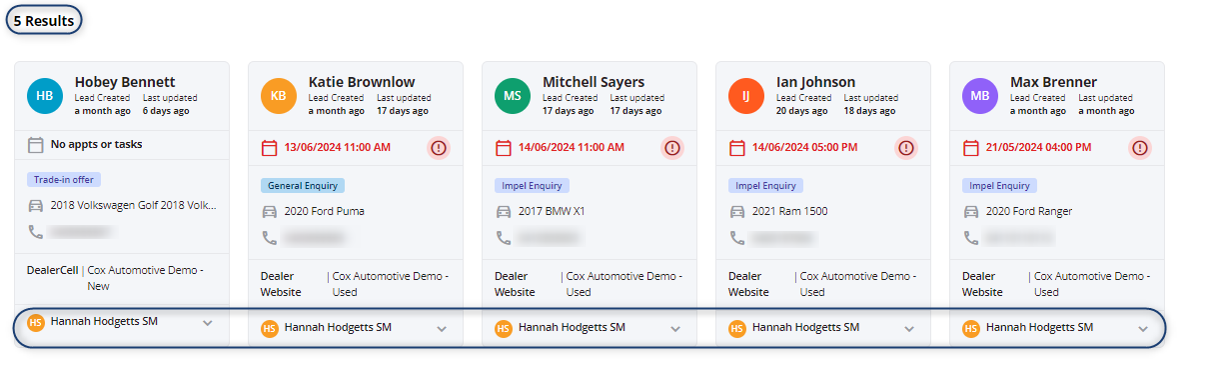Click 2017 BMW X1 vehicle text
The height and width of the screenshot is (365, 1207).
pos(553,212)
